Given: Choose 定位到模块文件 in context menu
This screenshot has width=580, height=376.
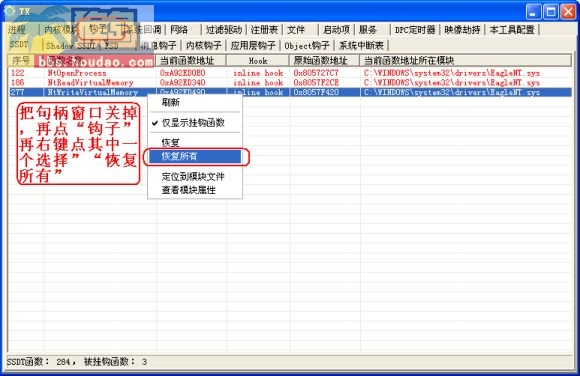Looking at the screenshot, I should pos(193,177).
